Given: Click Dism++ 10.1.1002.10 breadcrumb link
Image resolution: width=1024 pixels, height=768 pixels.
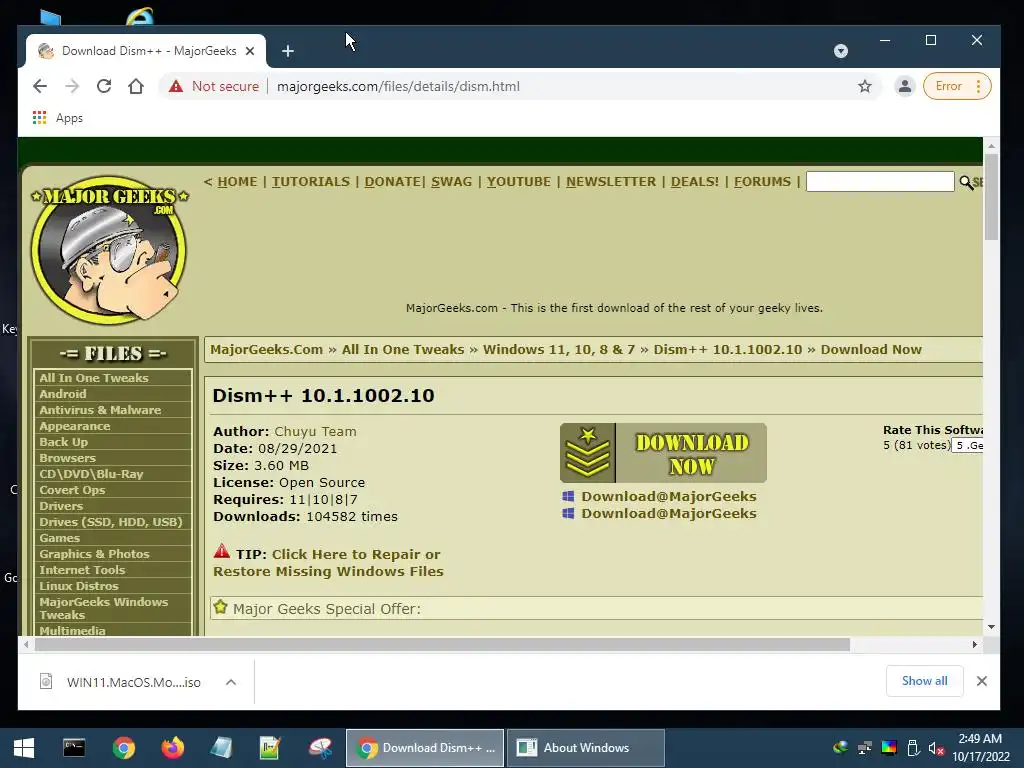Looking at the screenshot, I should tap(728, 349).
